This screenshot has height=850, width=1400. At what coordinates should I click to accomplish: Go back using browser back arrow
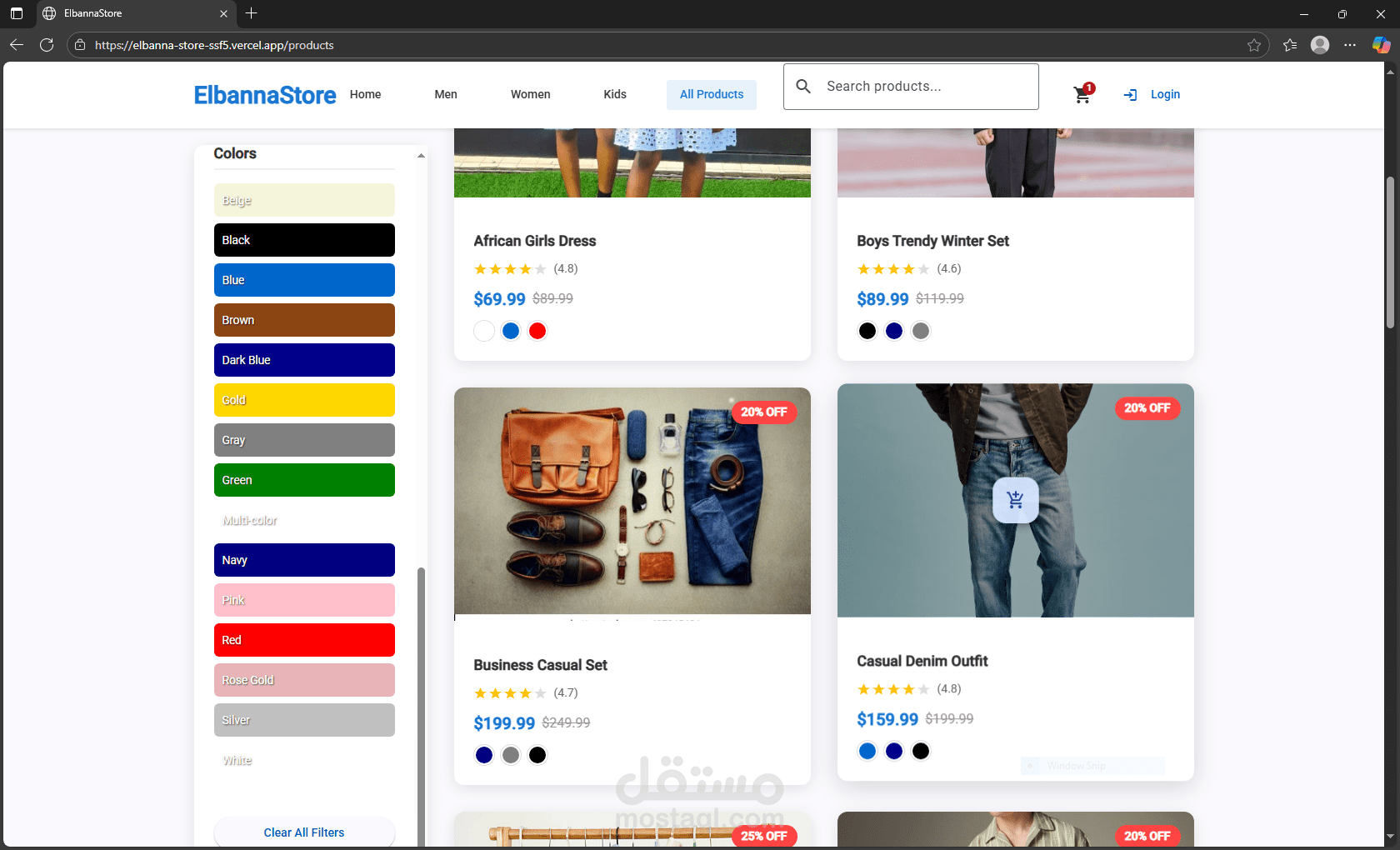pyautogui.click(x=17, y=45)
